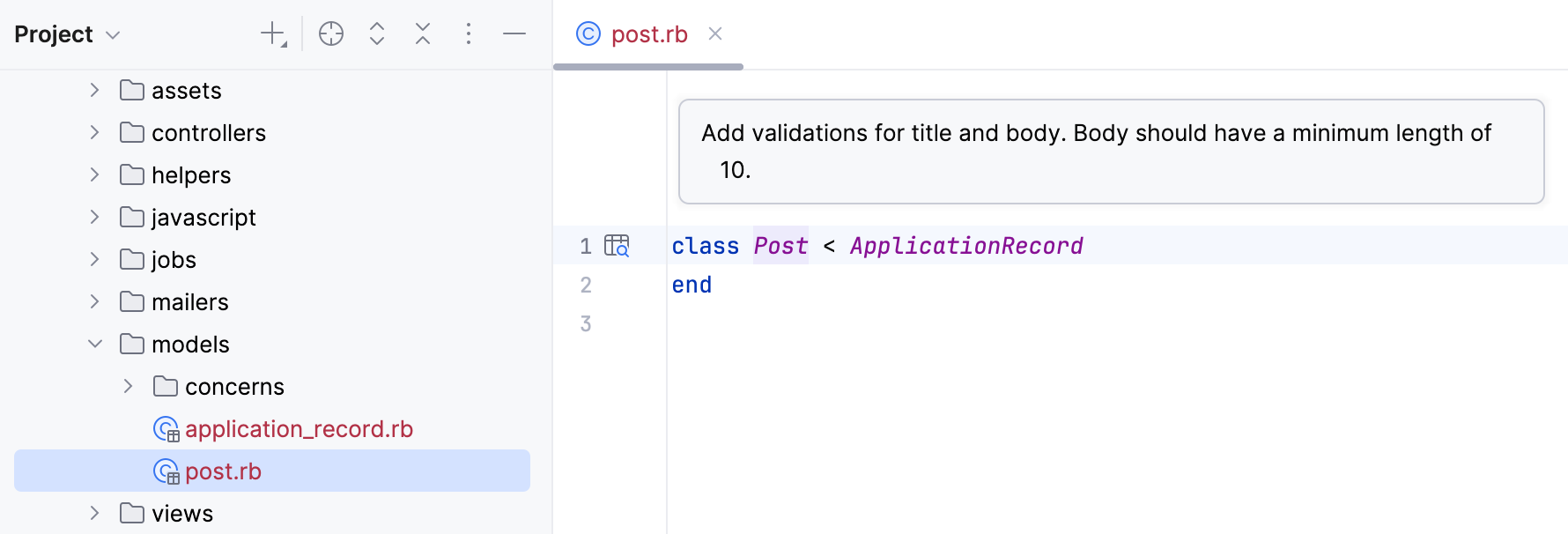Close the post.rb tab

tap(715, 34)
